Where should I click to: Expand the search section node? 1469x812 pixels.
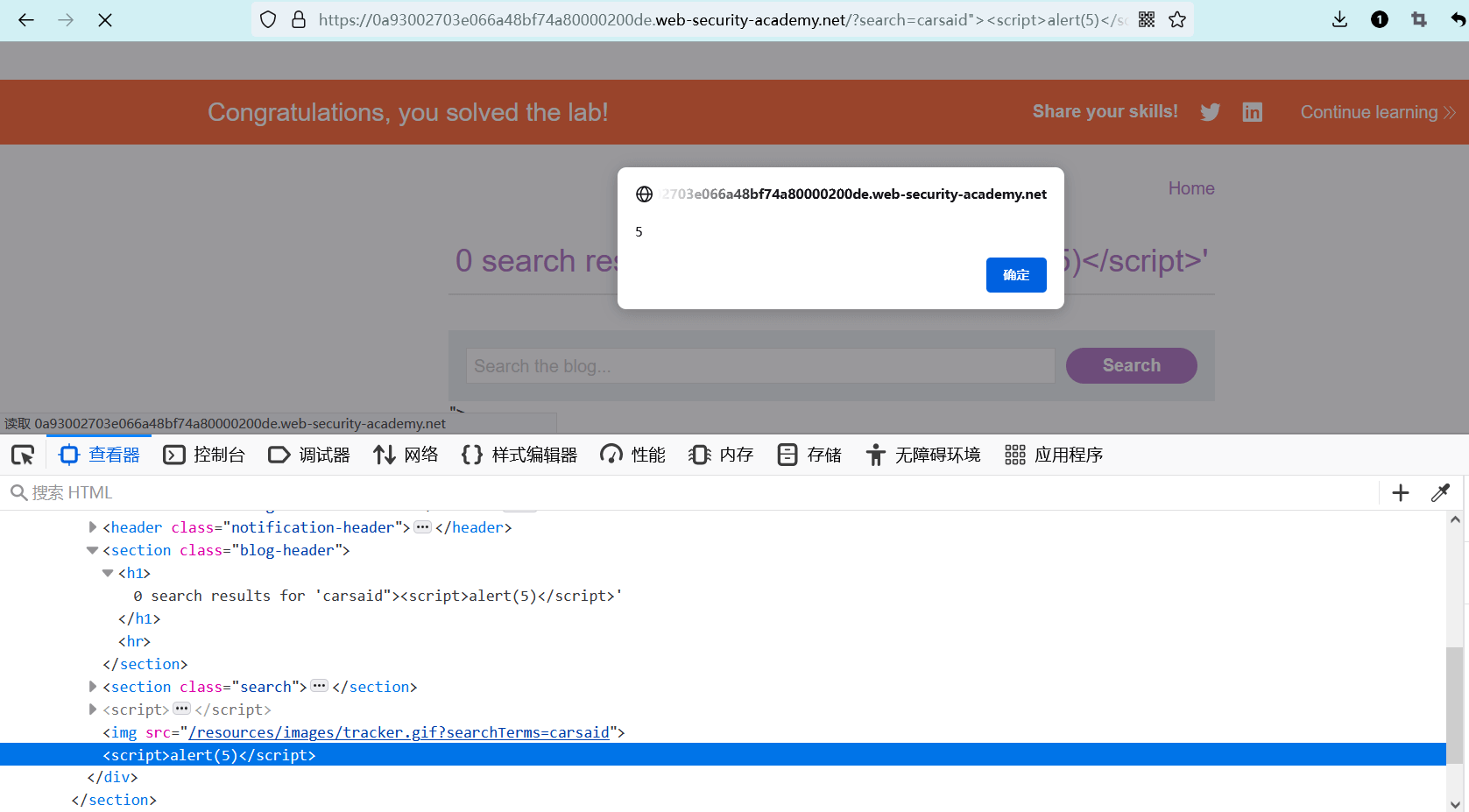click(93, 687)
